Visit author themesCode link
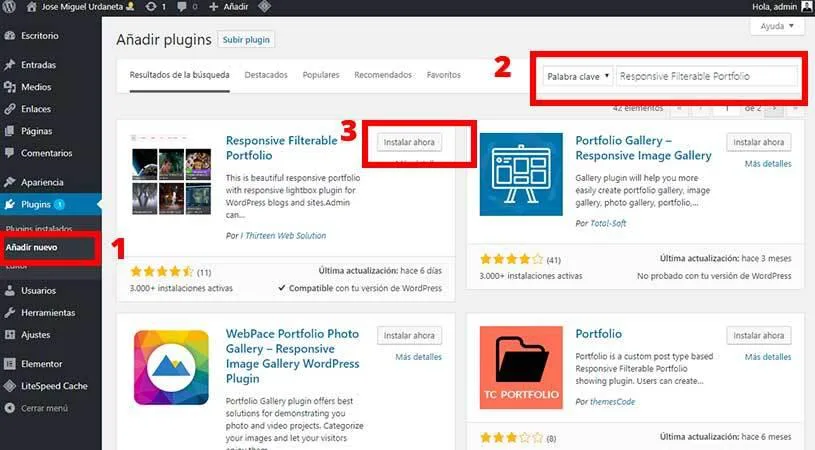 pyautogui.click(x=612, y=402)
